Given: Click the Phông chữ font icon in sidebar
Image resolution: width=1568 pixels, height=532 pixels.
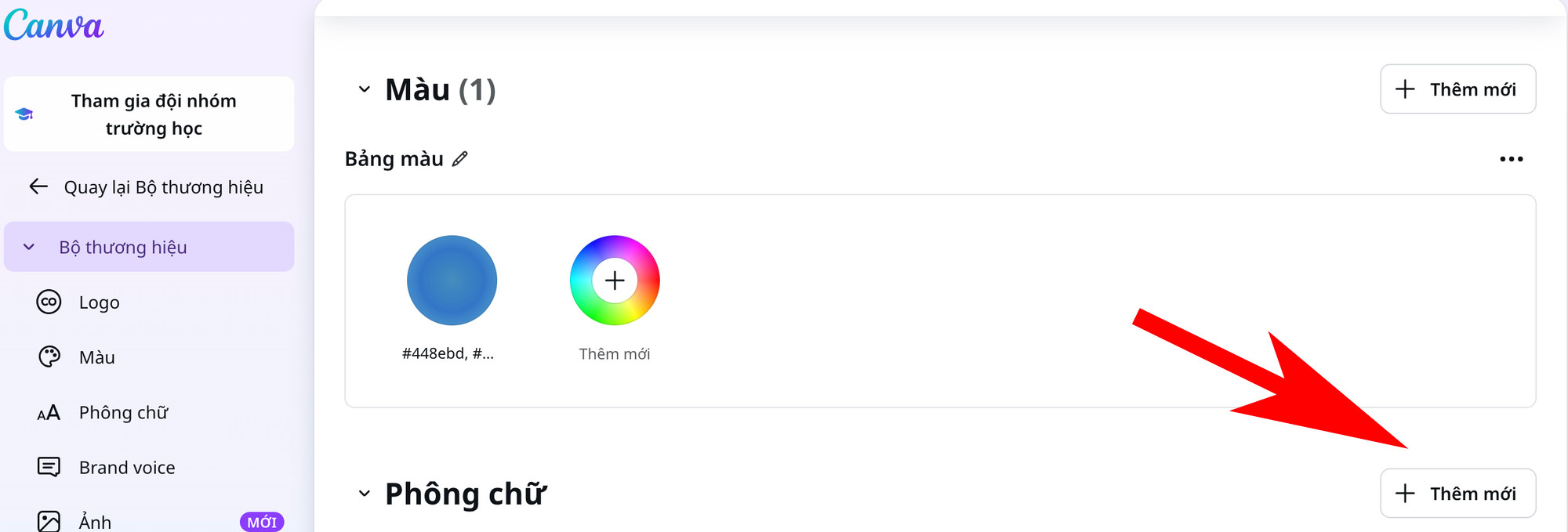Looking at the screenshot, I should click(x=49, y=413).
